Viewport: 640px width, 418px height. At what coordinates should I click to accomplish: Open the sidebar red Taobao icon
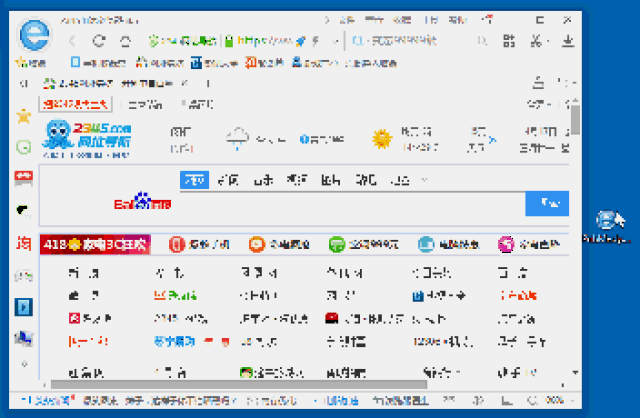[24, 243]
